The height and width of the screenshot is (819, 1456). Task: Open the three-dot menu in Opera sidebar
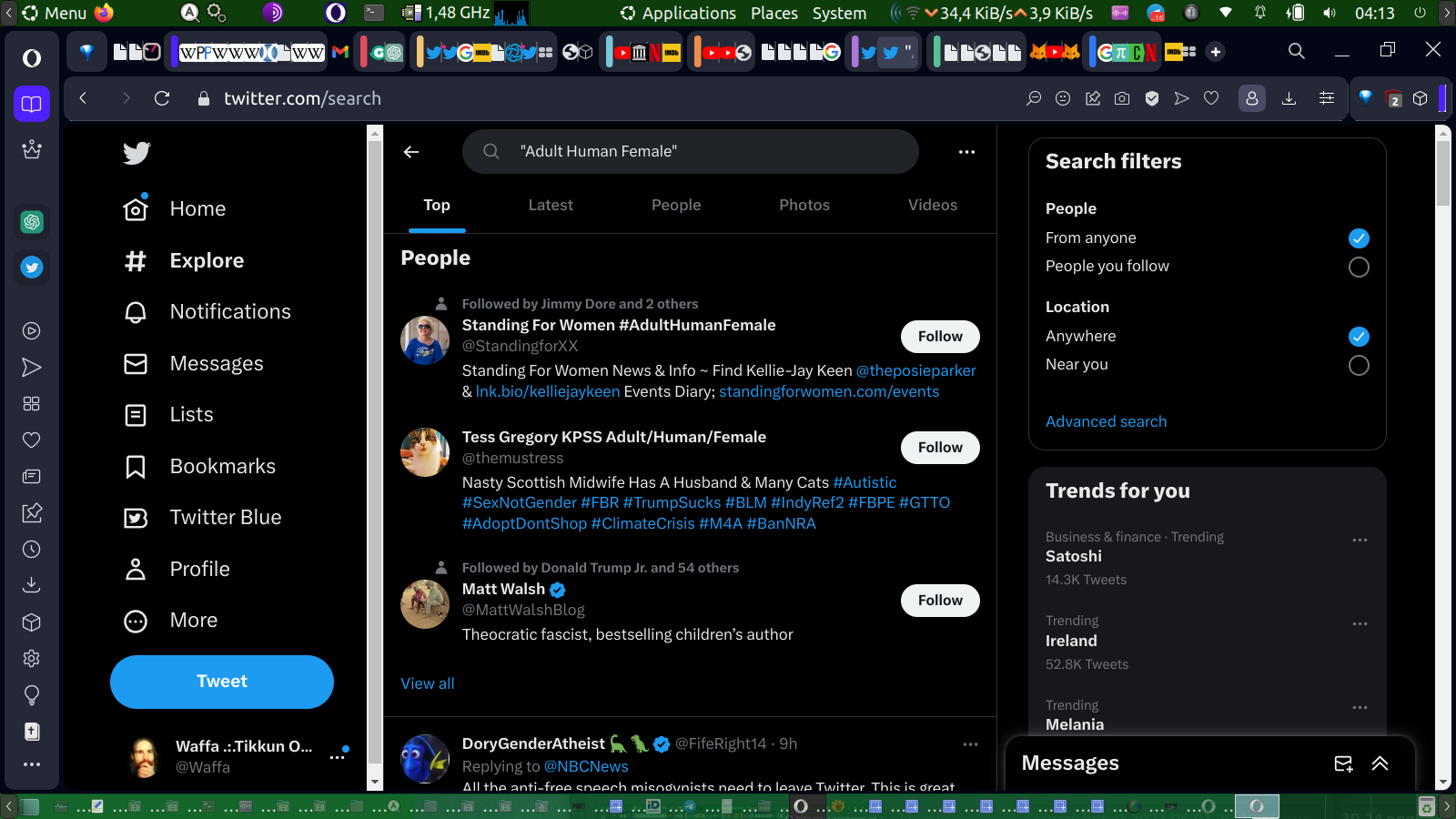[x=32, y=764]
